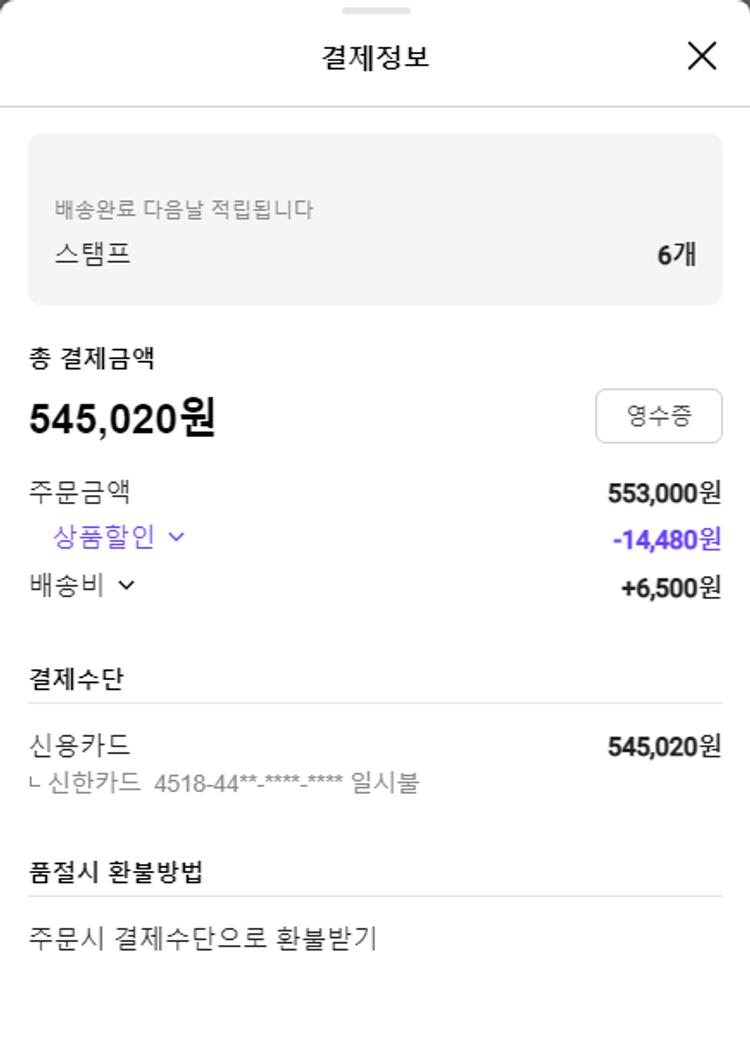Close the 결제정보 sheet with X
The width and height of the screenshot is (750, 1059).
702,56
